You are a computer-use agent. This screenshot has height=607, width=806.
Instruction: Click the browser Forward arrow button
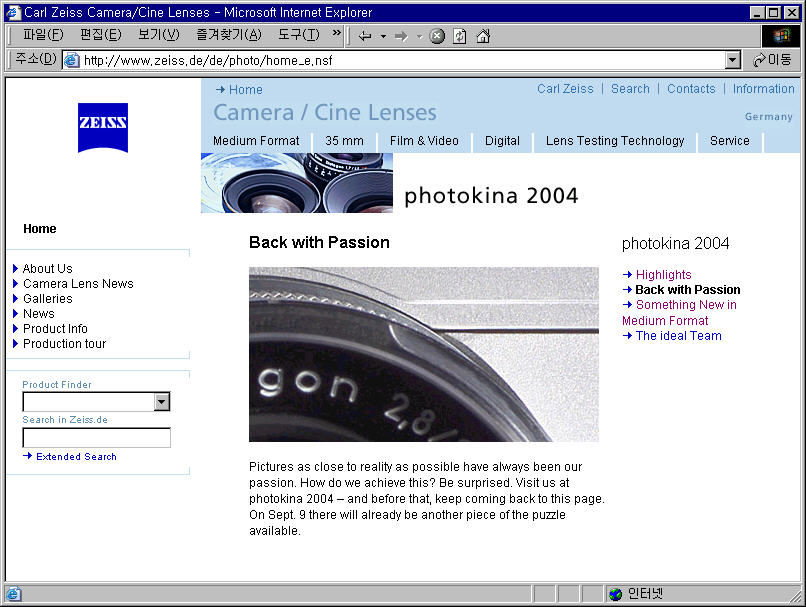(x=400, y=36)
